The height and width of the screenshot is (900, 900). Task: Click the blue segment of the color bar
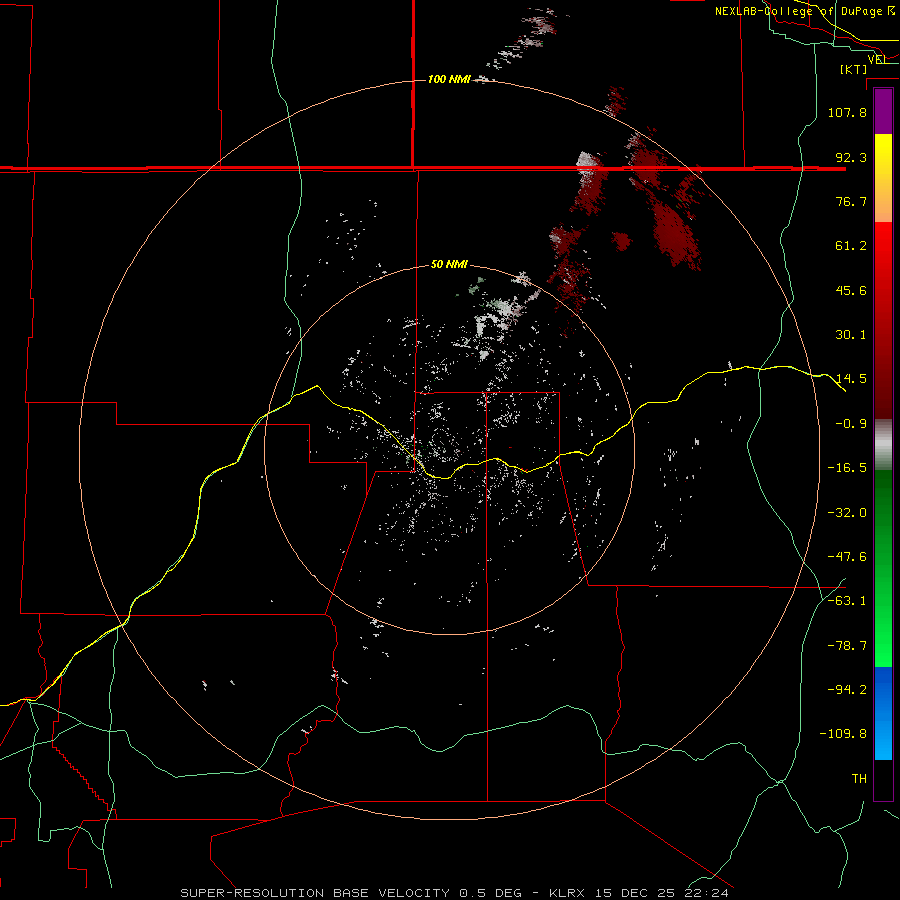coord(883,713)
